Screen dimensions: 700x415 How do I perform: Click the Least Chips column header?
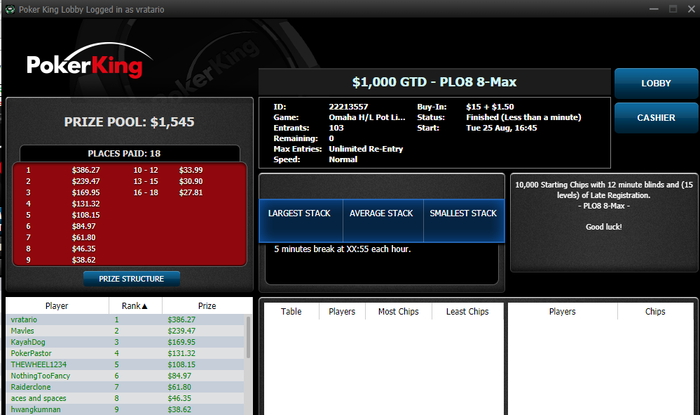click(467, 311)
